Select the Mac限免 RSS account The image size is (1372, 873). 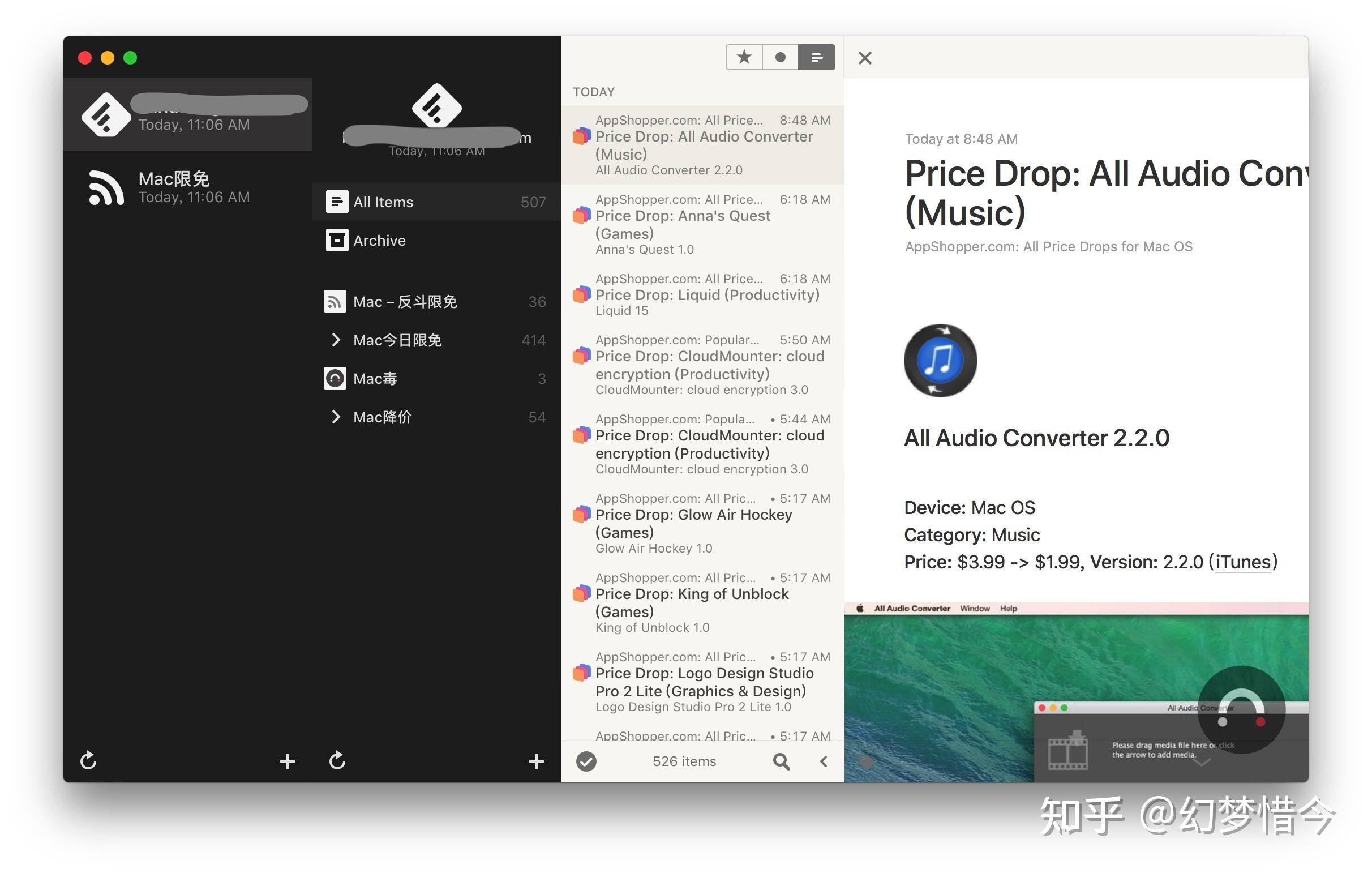(188, 187)
